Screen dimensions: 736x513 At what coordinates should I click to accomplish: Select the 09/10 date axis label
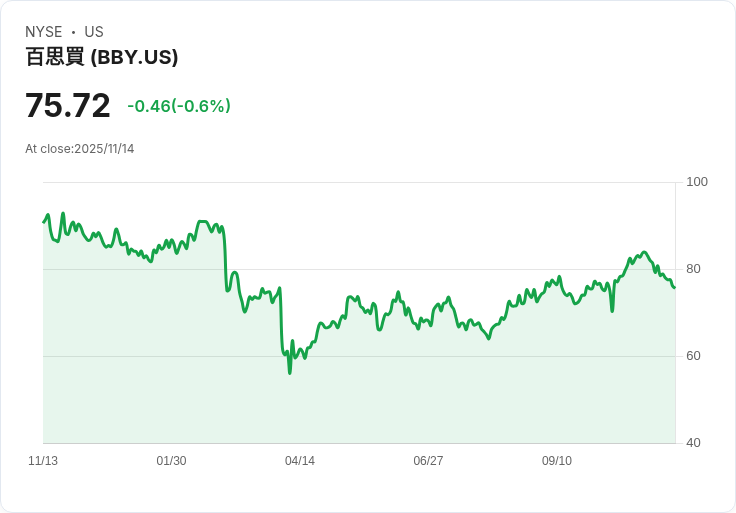click(x=557, y=461)
